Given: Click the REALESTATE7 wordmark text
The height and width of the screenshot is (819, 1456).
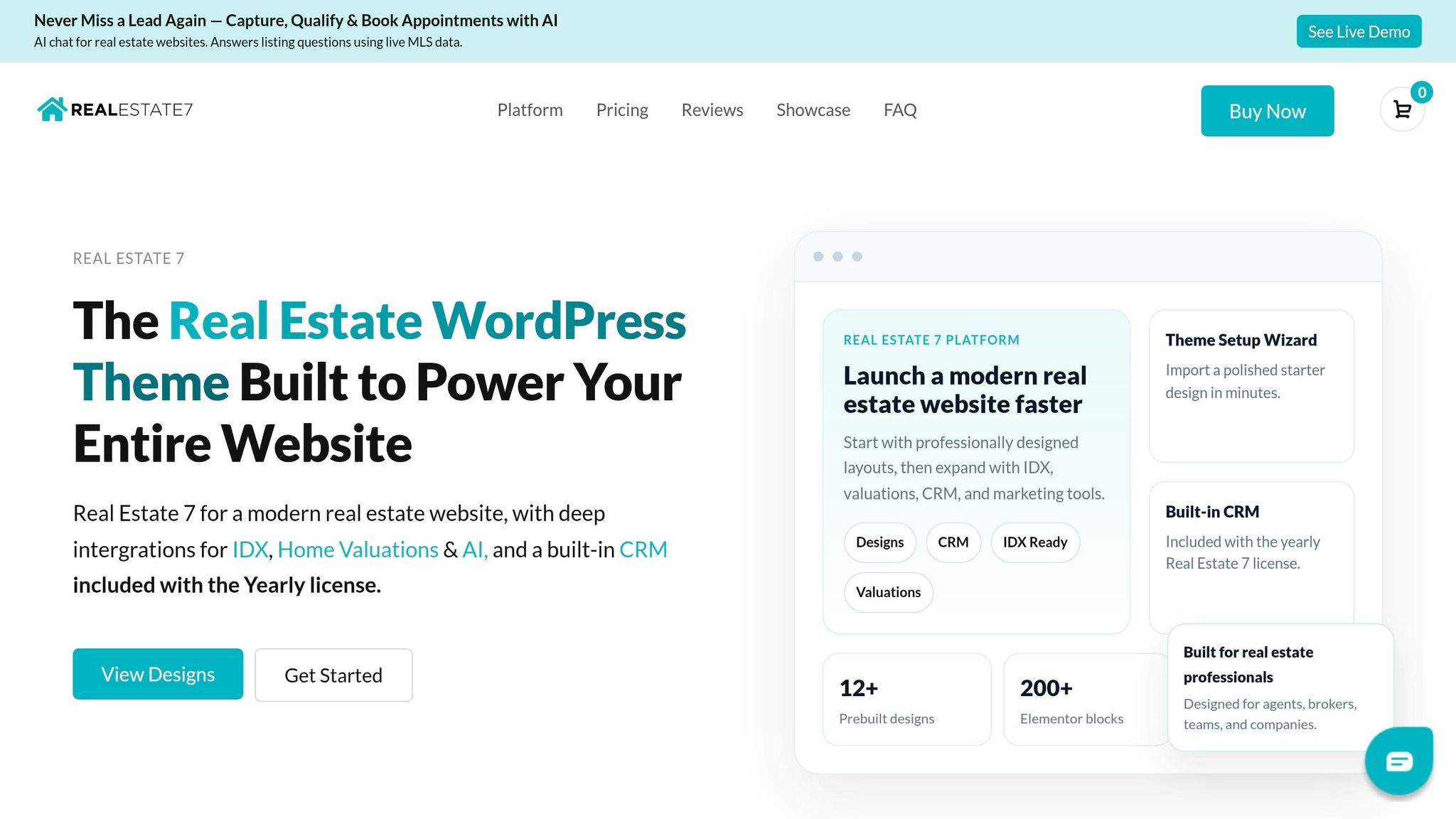Looking at the screenshot, I should [132, 109].
